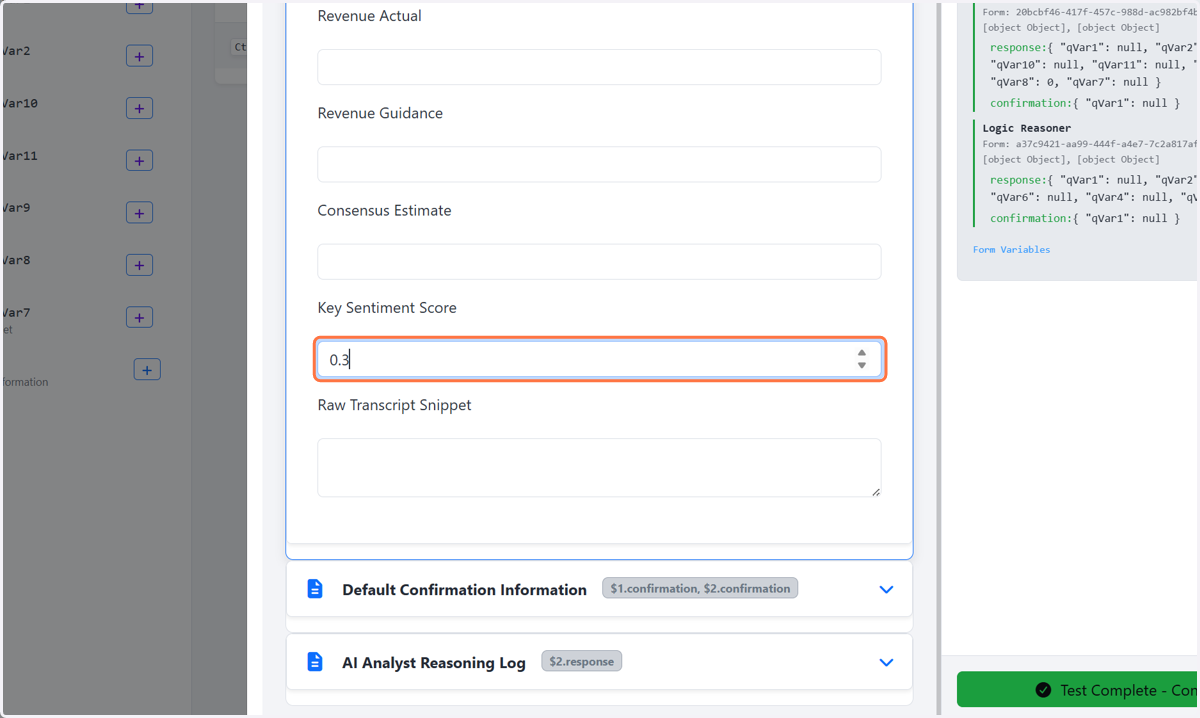Viewport: 1200px width, 718px height.
Task: Click the Revenue Actual label
Action: 369,16
